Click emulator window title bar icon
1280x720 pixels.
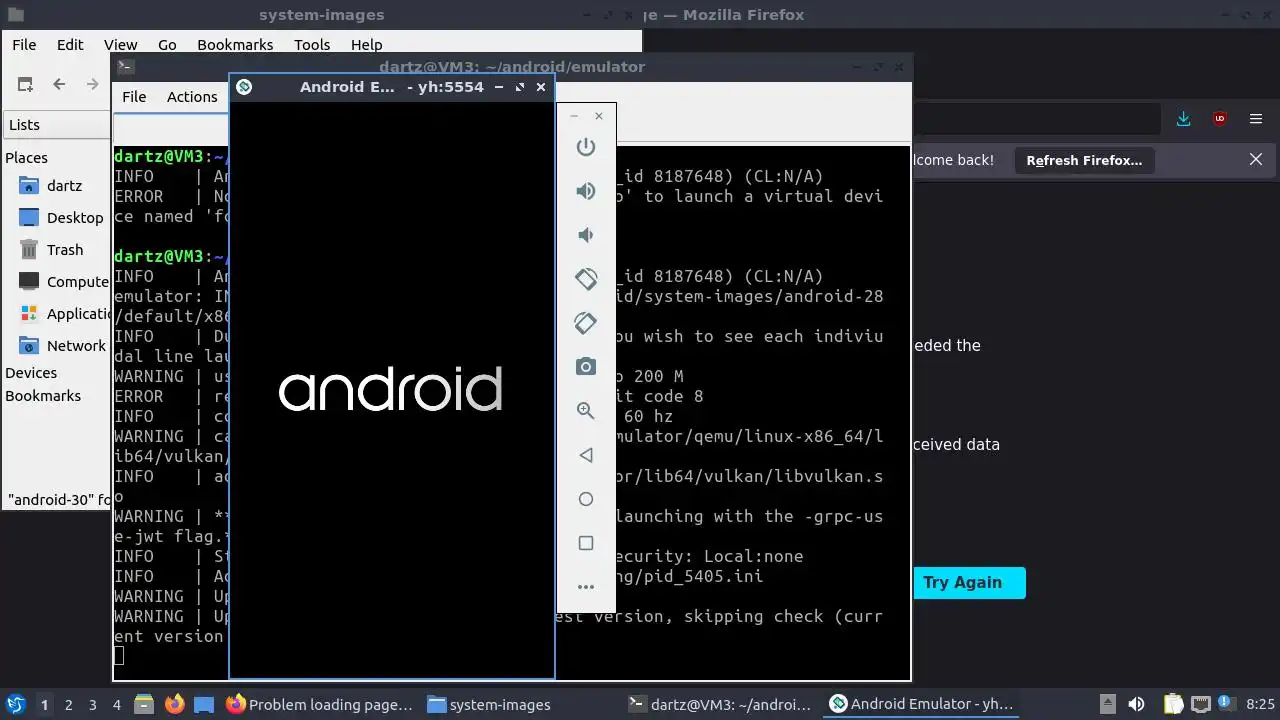point(243,87)
